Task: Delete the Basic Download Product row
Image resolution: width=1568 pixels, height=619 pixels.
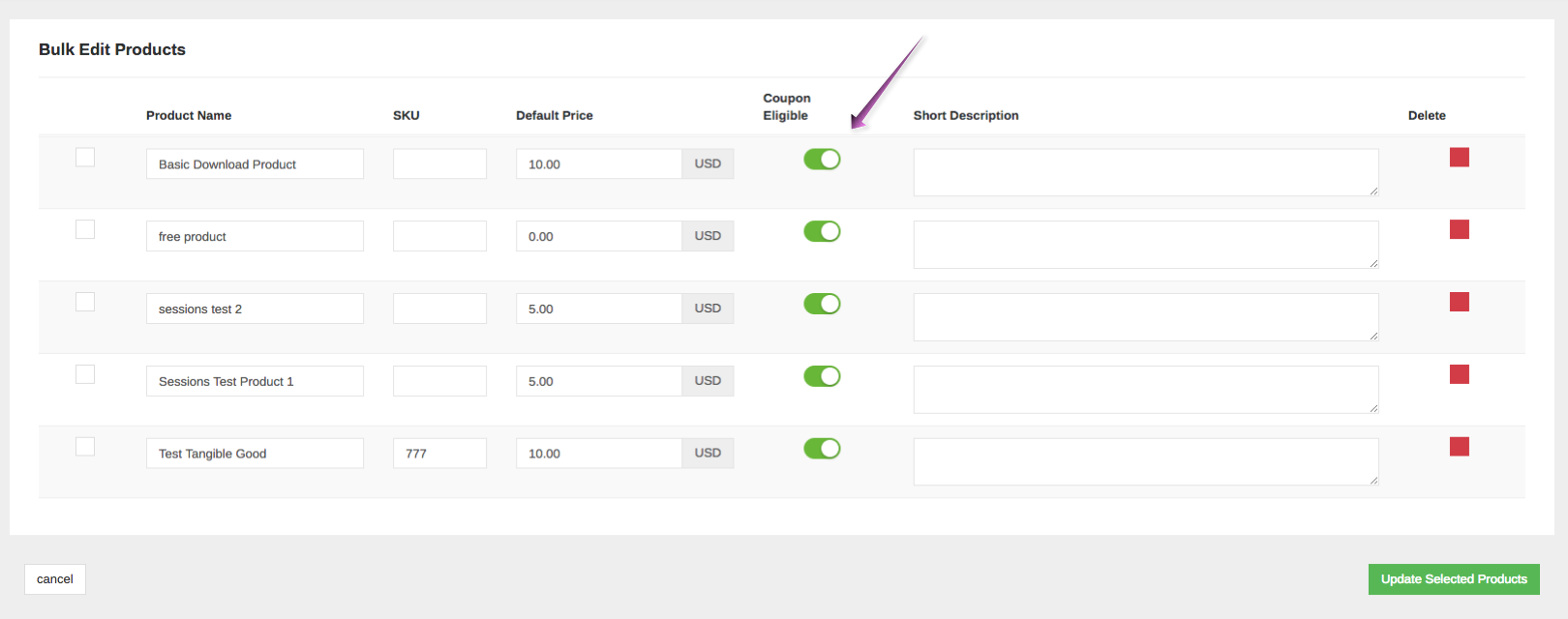Action: [1460, 157]
